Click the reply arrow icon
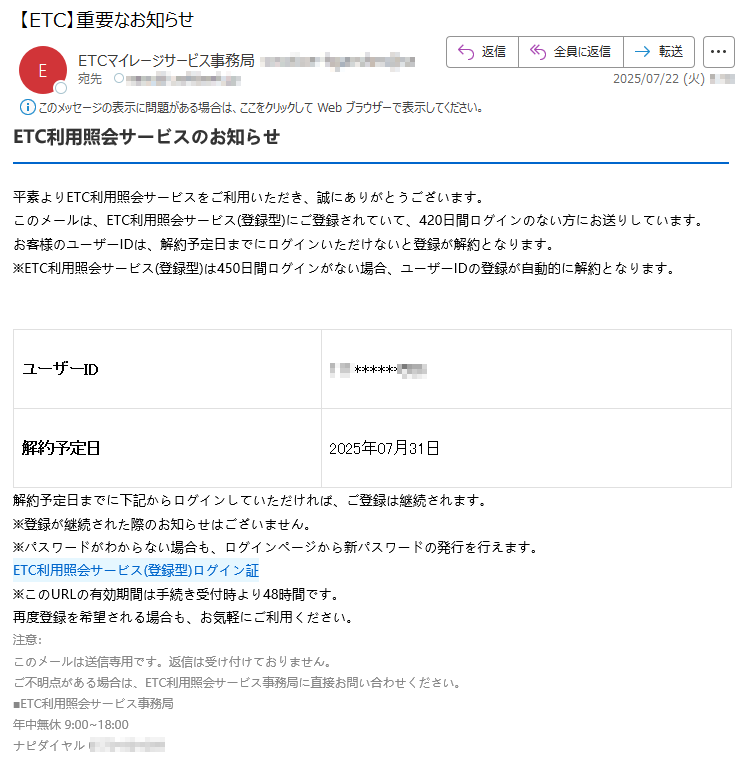Viewport: 741px width, 761px height. pyautogui.click(x=466, y=52)
